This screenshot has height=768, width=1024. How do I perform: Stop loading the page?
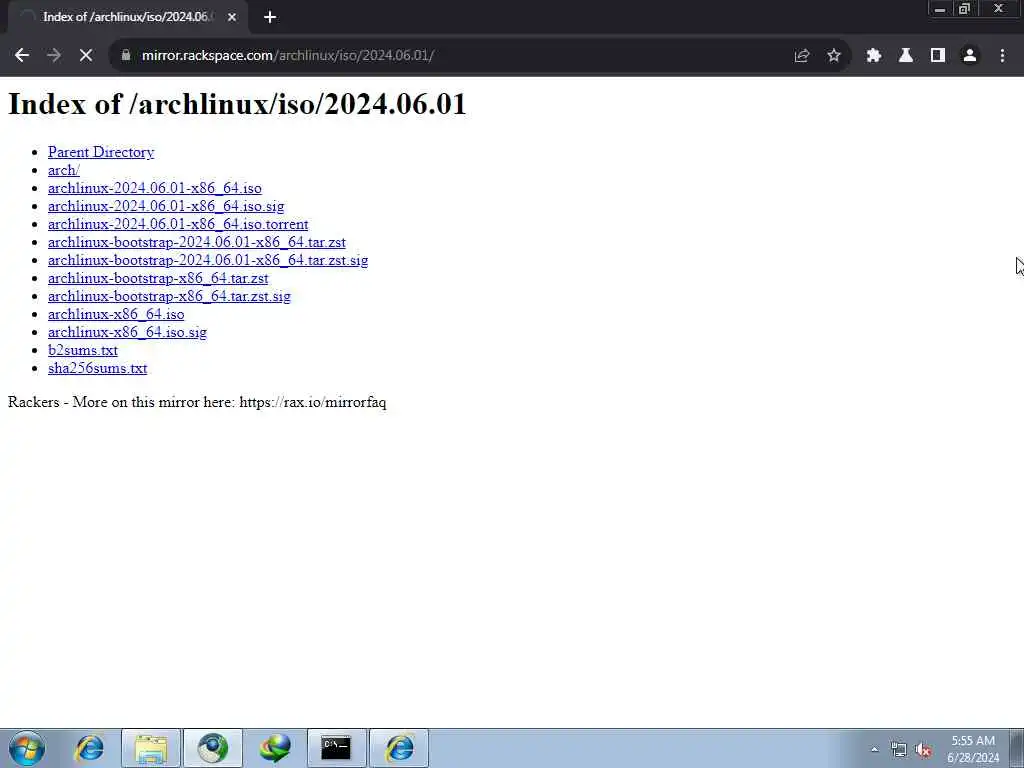(86, 56)
